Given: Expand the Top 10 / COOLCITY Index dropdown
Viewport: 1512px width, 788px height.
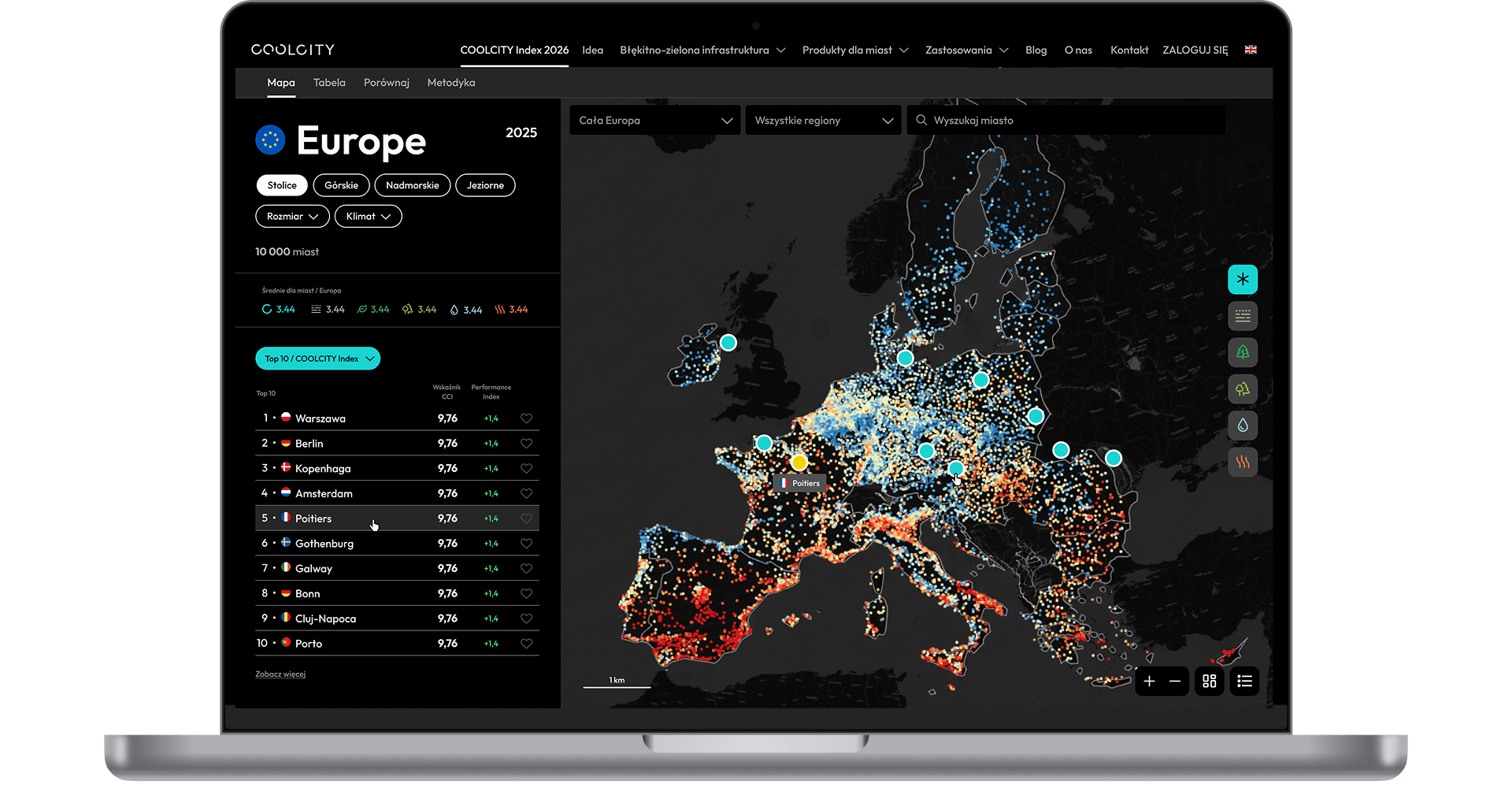Looking at the screenshot, I should point(317,359).
